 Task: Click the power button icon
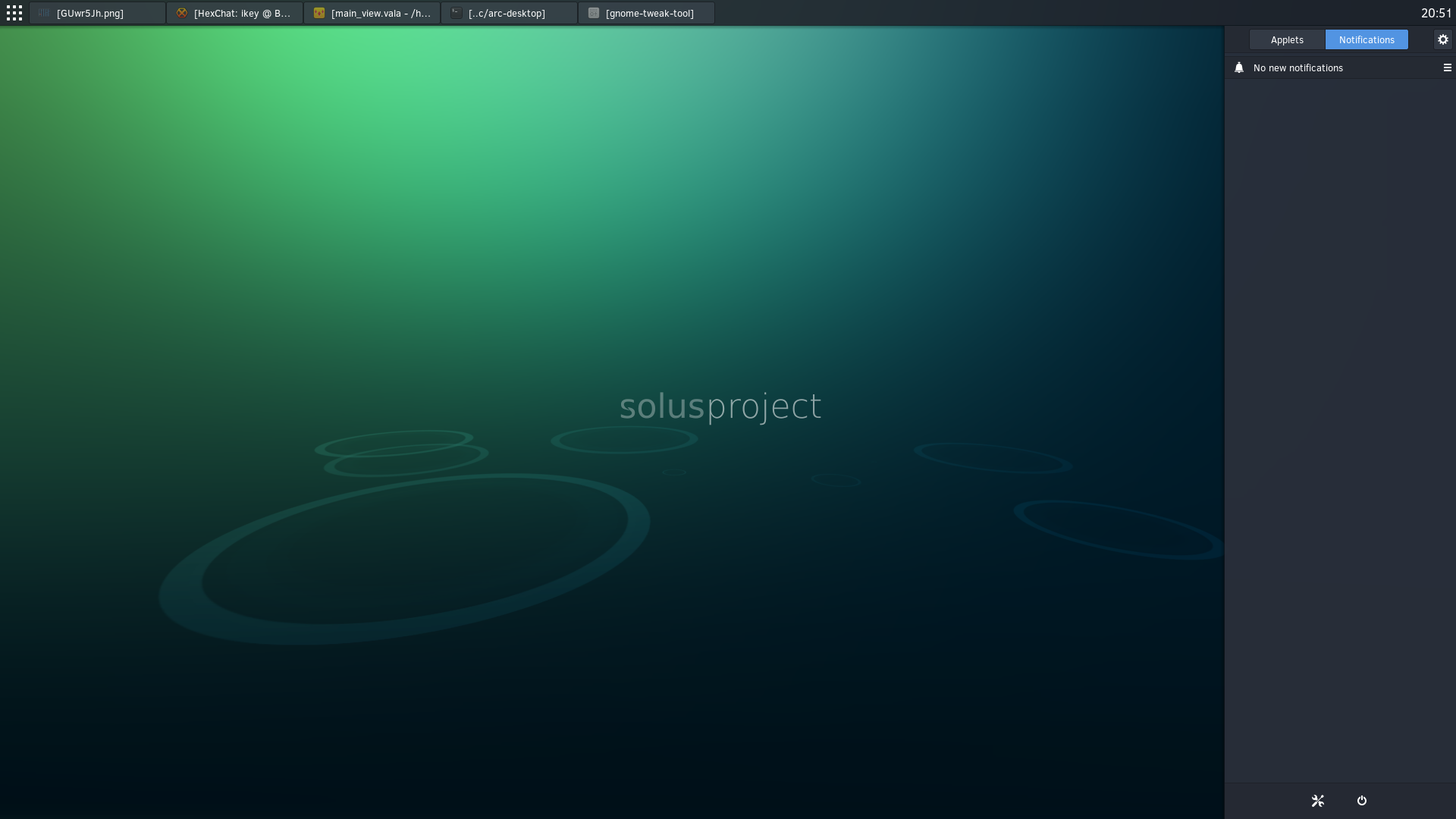pos(1362,801)
